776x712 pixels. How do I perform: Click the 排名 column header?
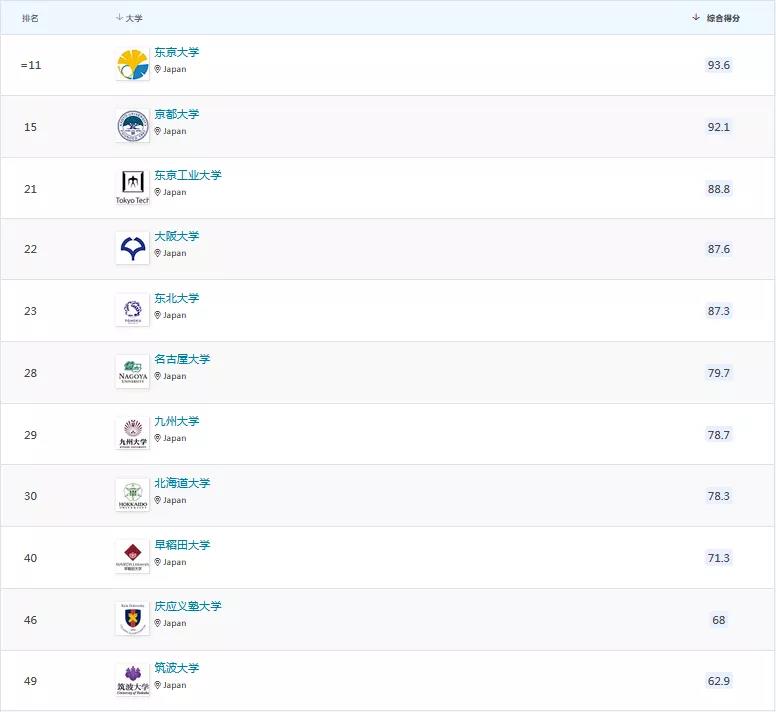click(x=30, y=18)
